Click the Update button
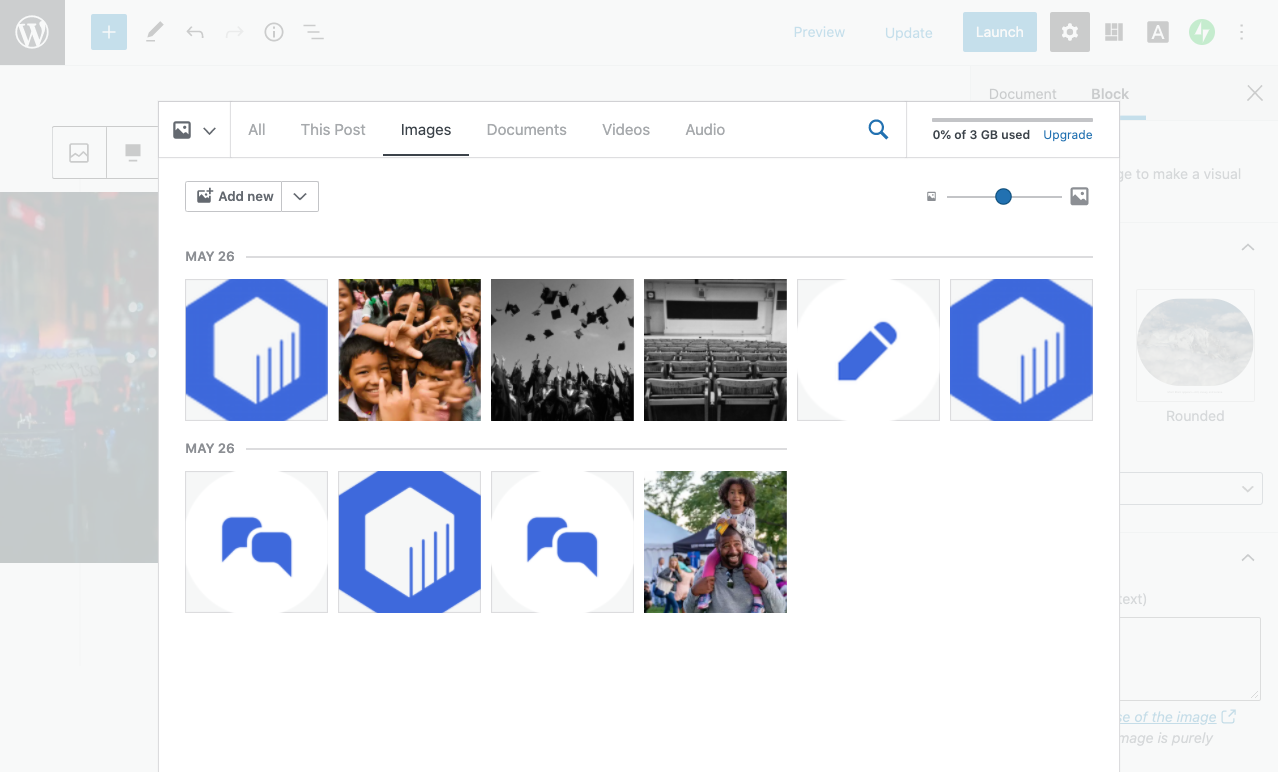The image size is (1278, 772). 908,32
